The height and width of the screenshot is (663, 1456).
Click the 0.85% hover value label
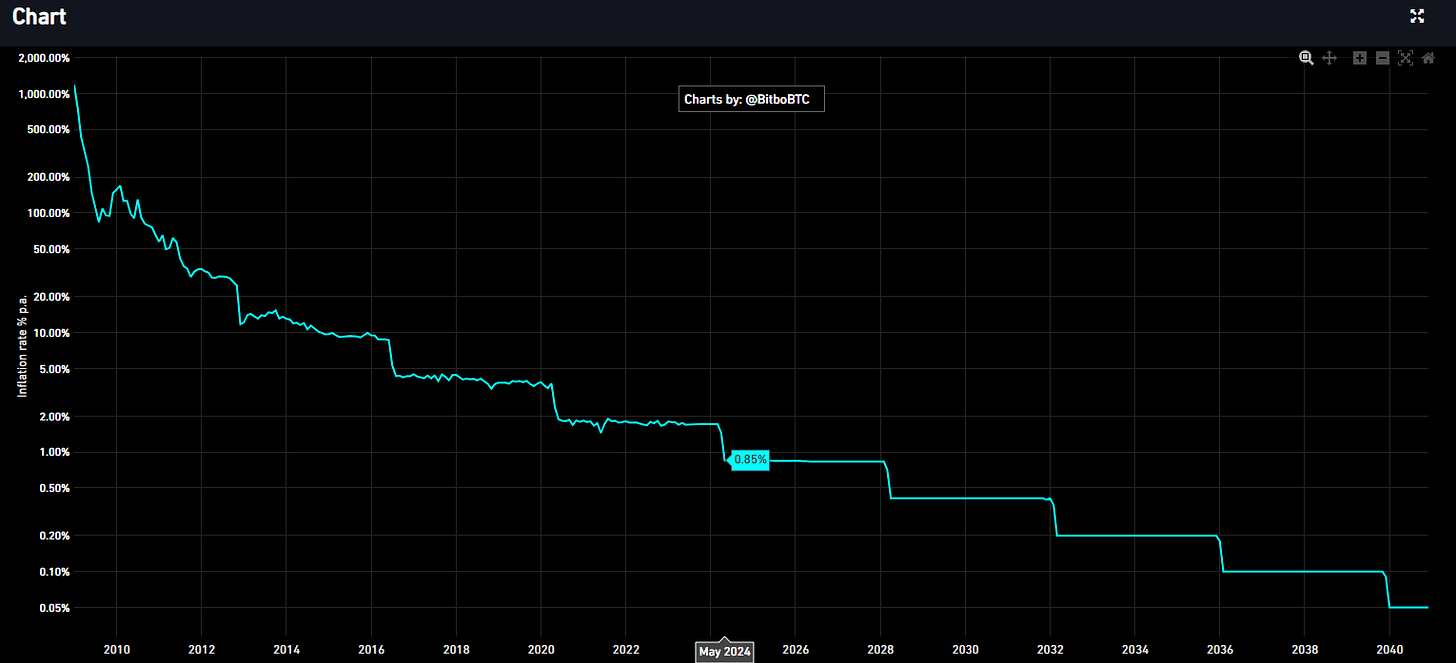[x=750, y=460]
